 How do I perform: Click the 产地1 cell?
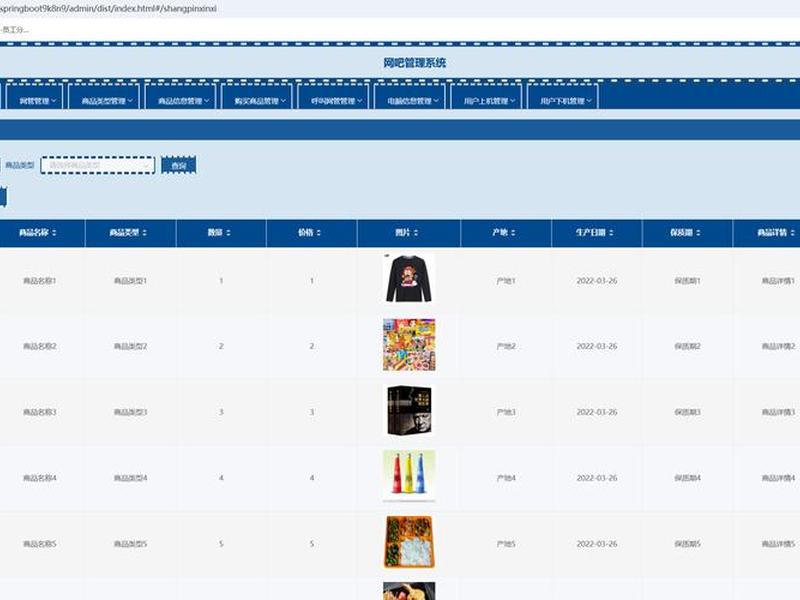pos(506,281)
